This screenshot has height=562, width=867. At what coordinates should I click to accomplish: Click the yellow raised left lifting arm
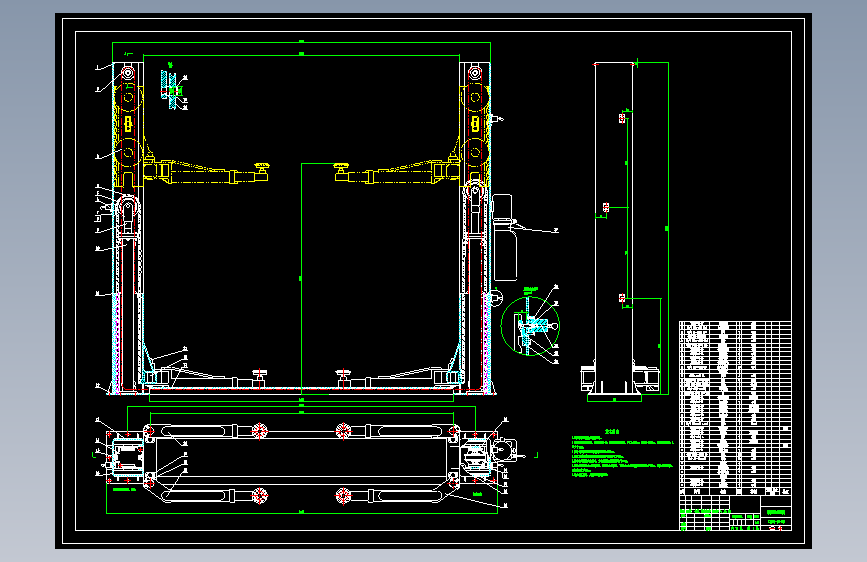coord(206,172)
